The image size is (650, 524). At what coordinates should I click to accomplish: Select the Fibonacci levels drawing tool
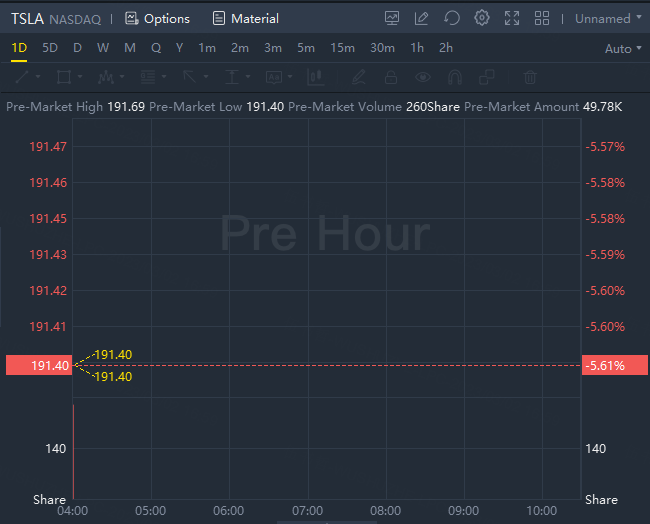pos(148,77)
